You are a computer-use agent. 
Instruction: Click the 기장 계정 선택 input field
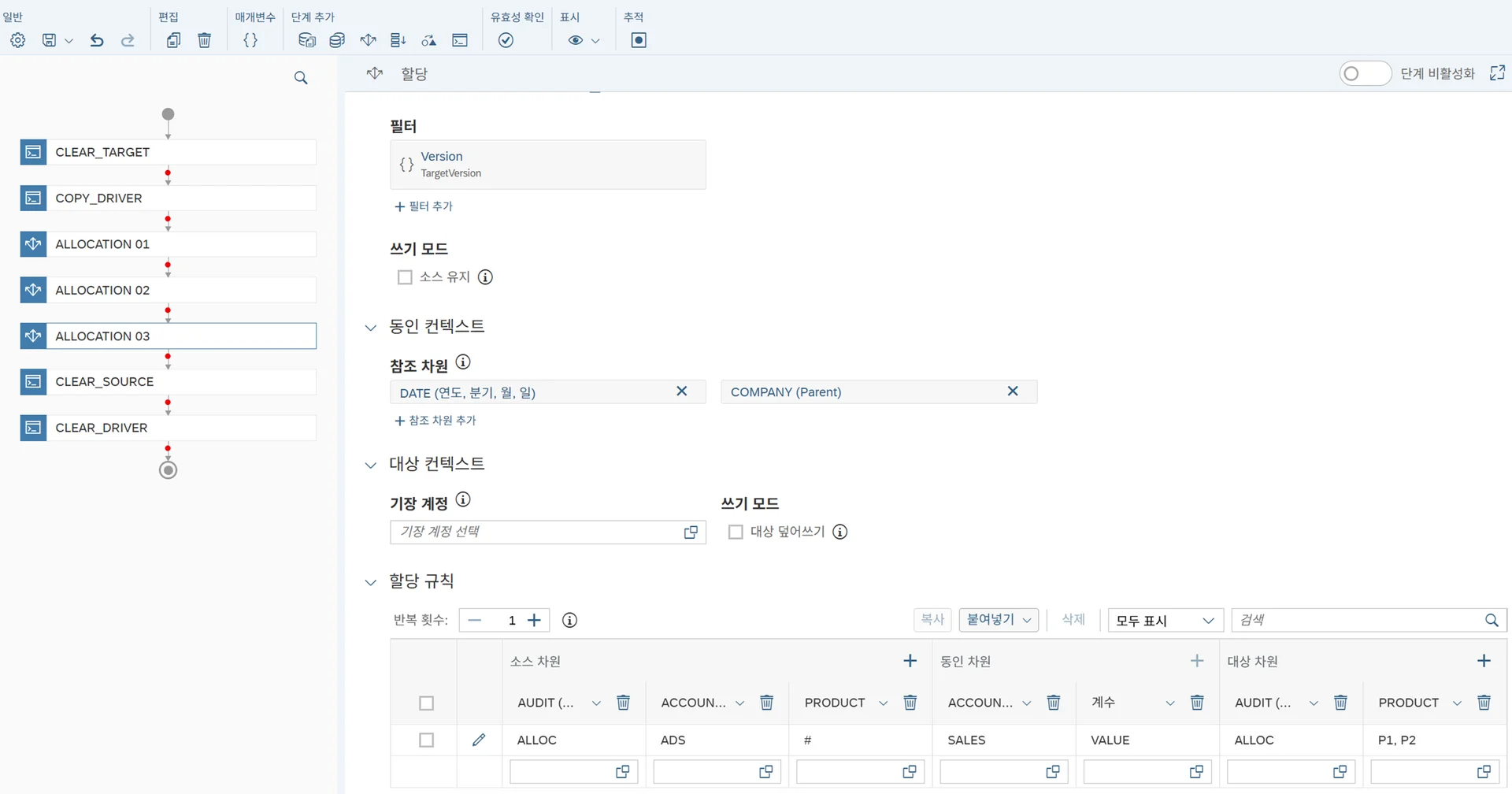point(537,532)
